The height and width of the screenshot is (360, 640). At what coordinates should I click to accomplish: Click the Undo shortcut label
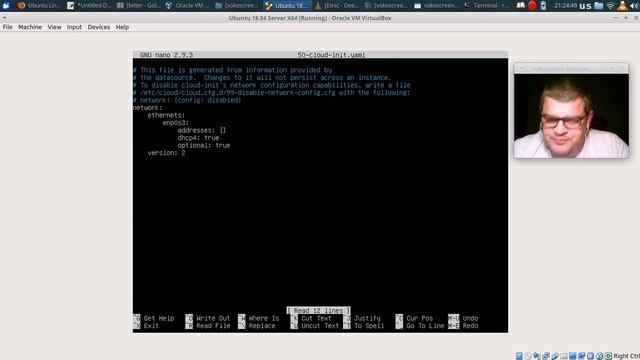click(470, 318)
